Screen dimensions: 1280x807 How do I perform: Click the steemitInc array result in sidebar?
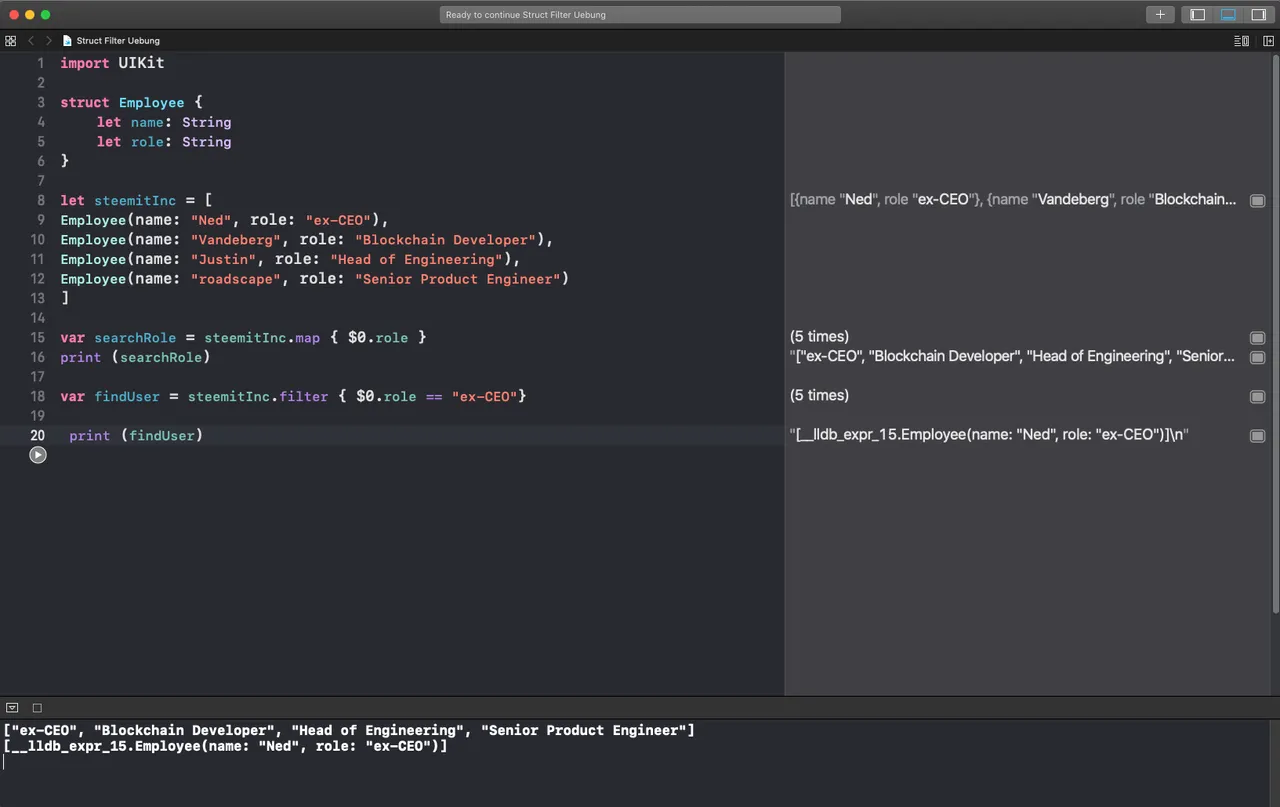[x=1013, y=200]
